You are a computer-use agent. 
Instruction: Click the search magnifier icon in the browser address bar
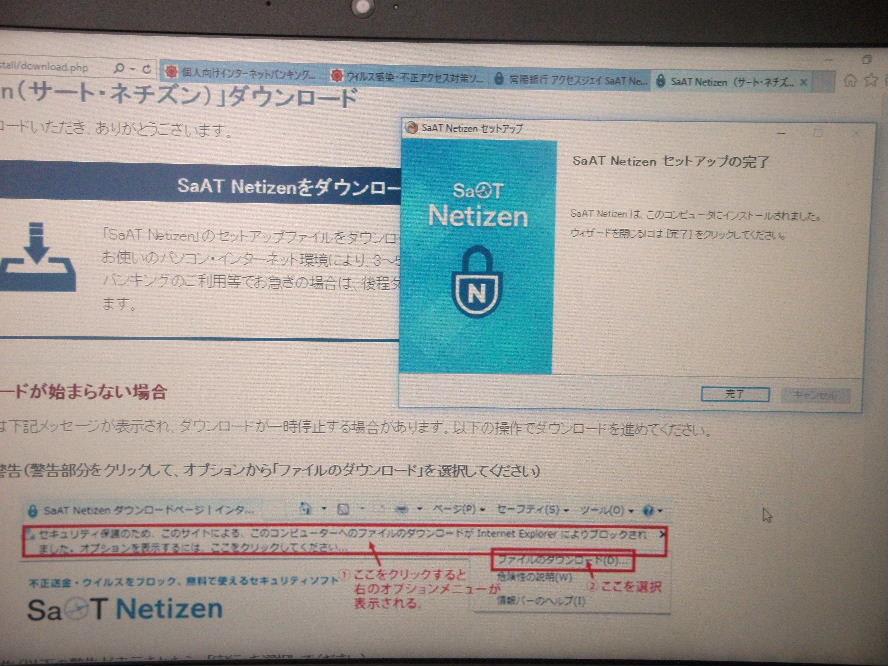(x=119, y=68)
